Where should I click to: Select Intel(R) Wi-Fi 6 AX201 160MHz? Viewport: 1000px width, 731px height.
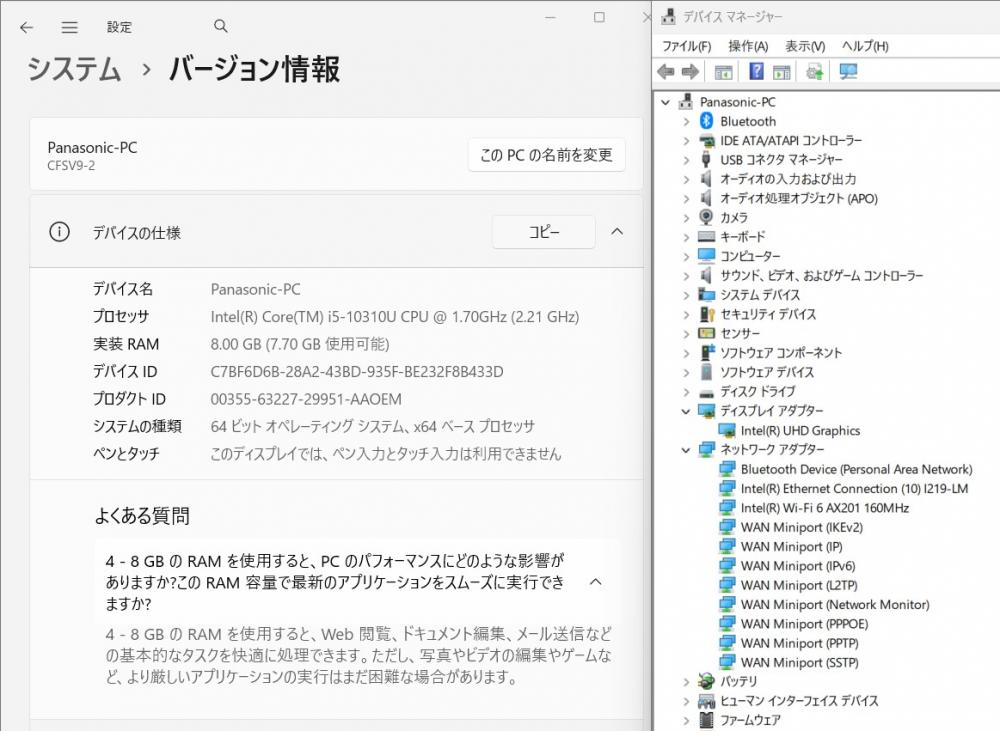[x=825, y=508]
